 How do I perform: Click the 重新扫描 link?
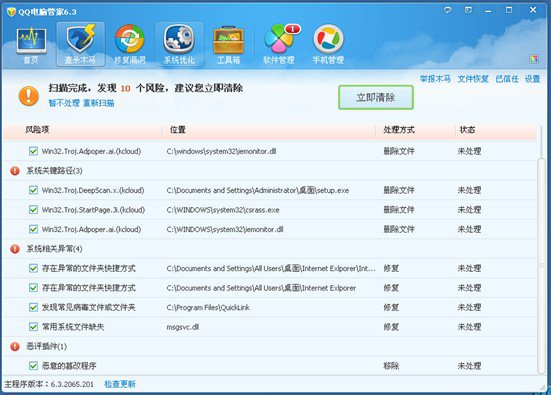point(98,103)
